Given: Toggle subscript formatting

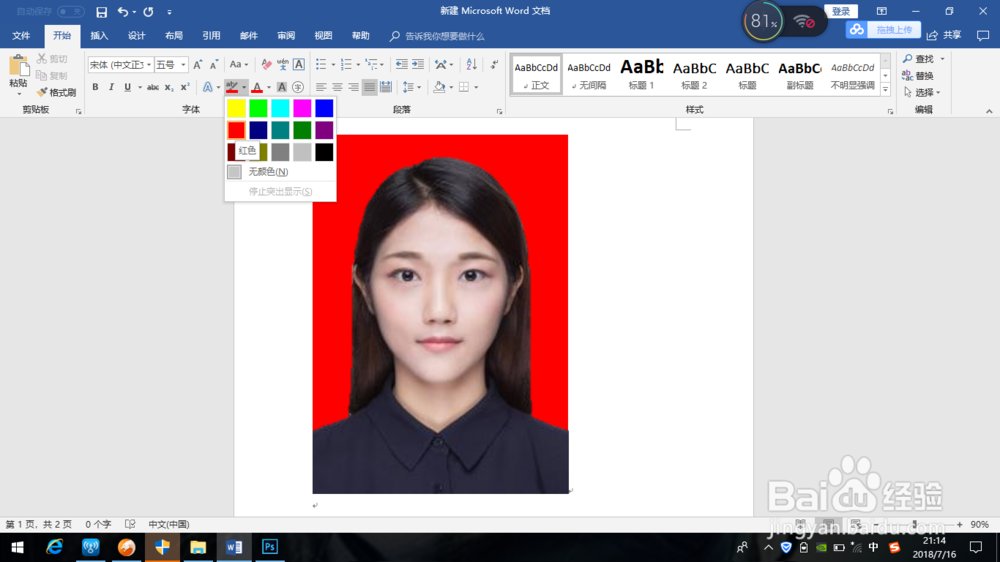Looking at the screenshot, I should tap(168, 87).
